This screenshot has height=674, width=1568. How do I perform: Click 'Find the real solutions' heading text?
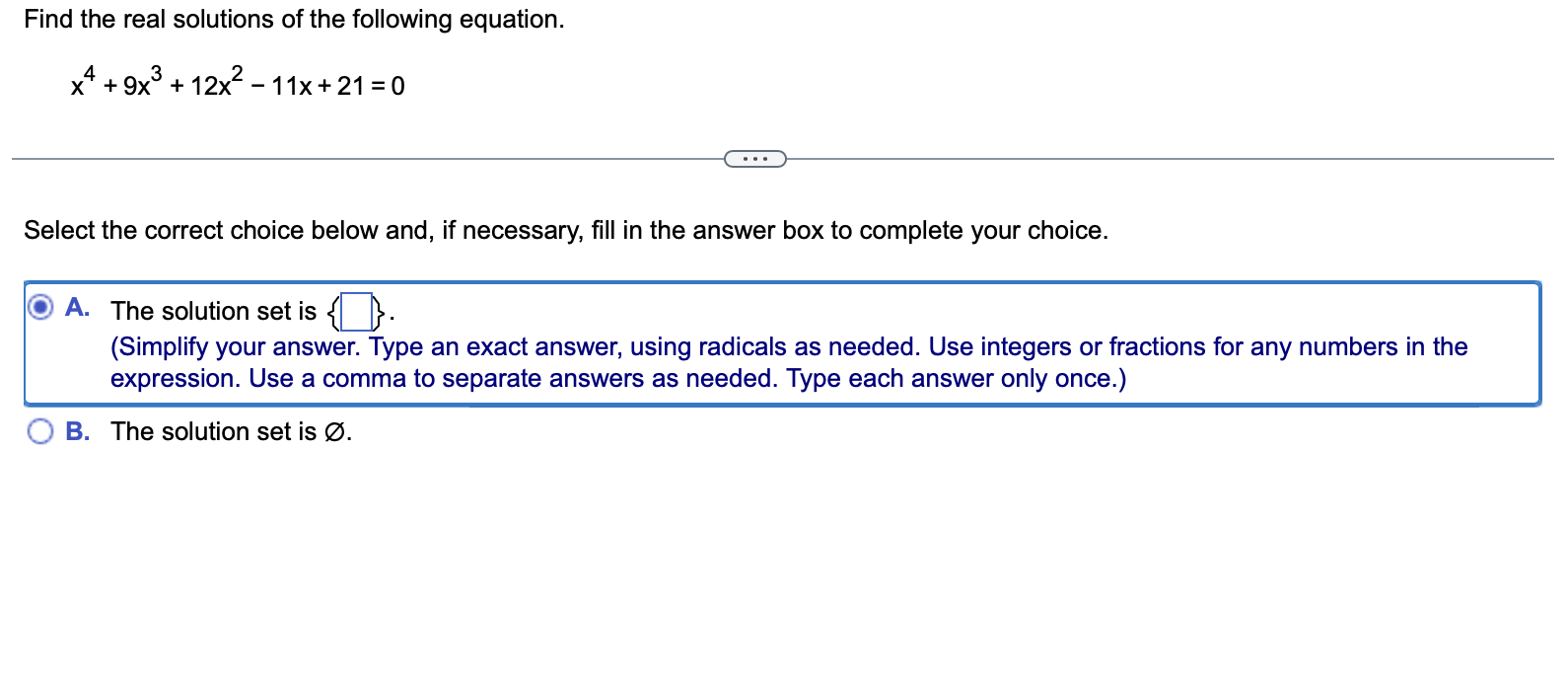tap(292, 19)
